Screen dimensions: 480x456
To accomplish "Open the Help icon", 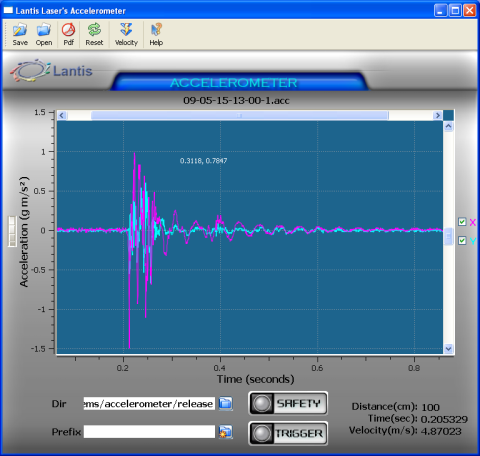I will (x=156, y=34).
